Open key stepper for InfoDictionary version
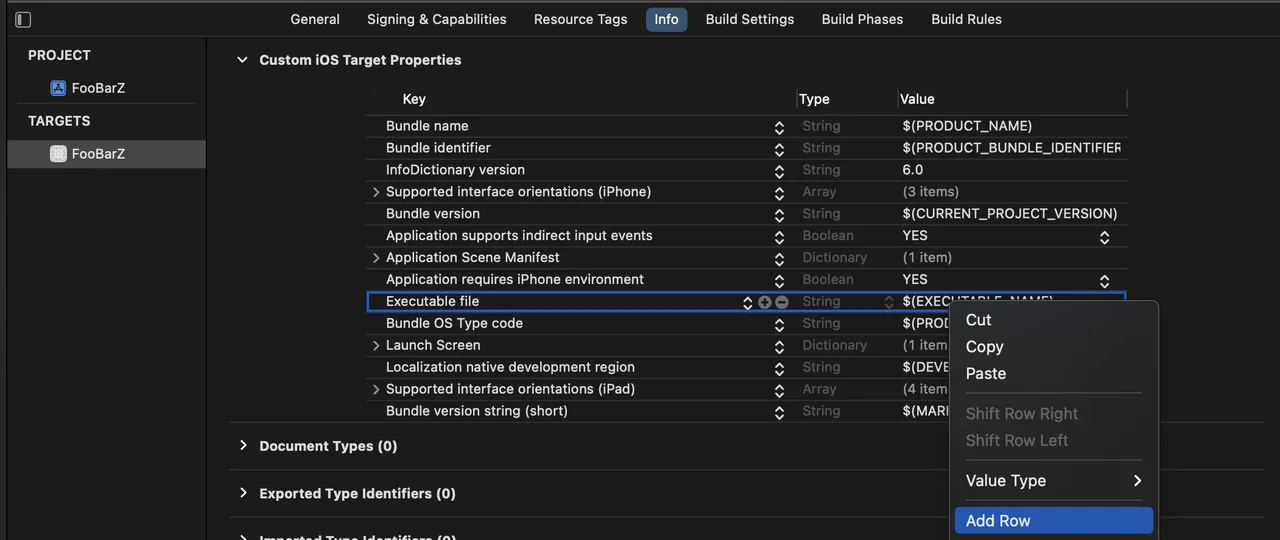Screen dimensions: 1280x540 [779, 171]
